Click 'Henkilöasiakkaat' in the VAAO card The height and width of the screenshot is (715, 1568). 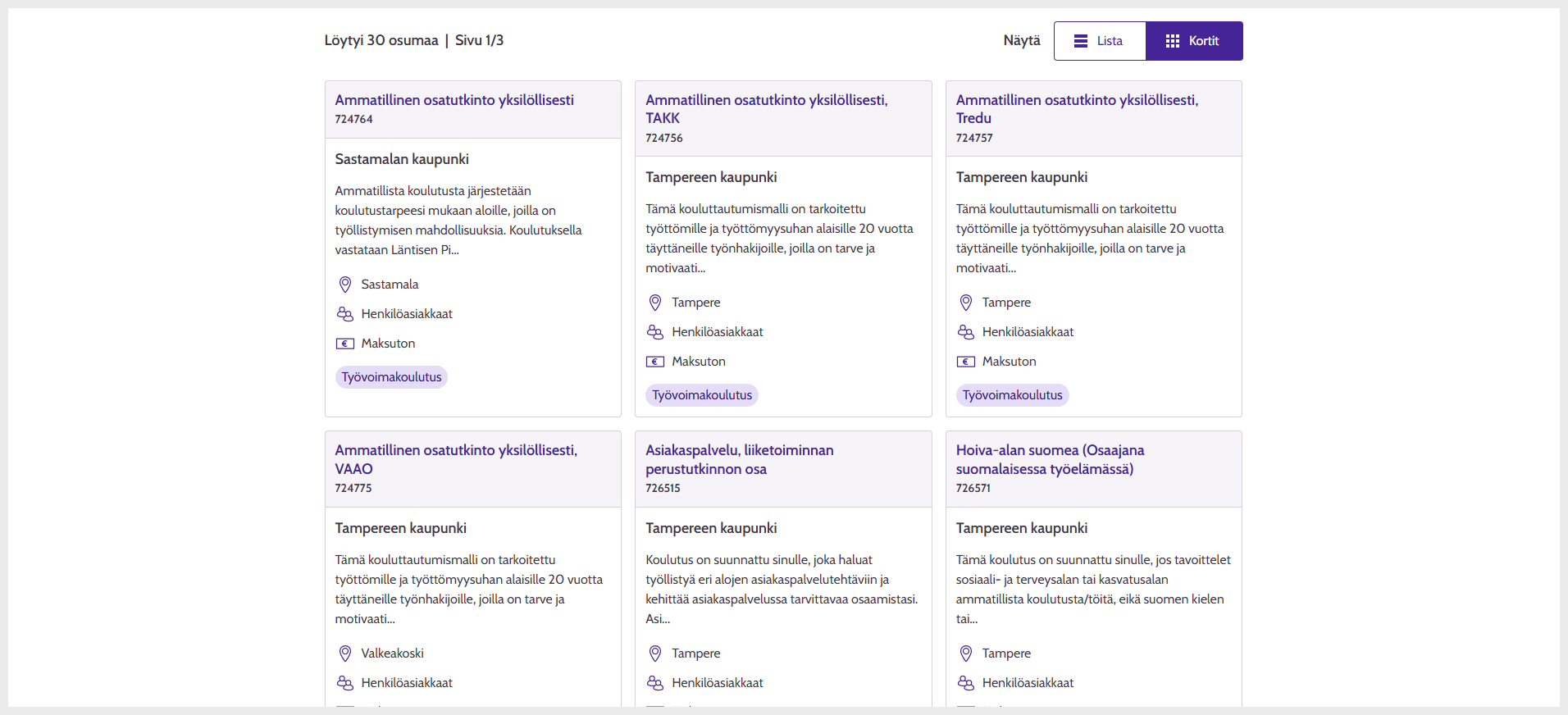coord(407,683)
